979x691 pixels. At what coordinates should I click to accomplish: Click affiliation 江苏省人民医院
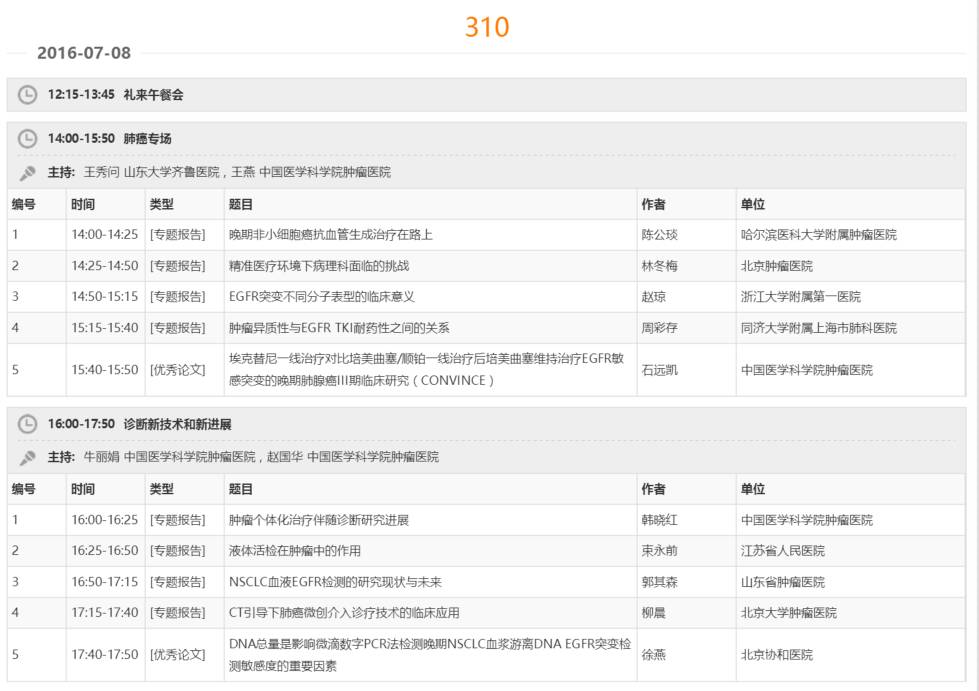coord(783,551)
